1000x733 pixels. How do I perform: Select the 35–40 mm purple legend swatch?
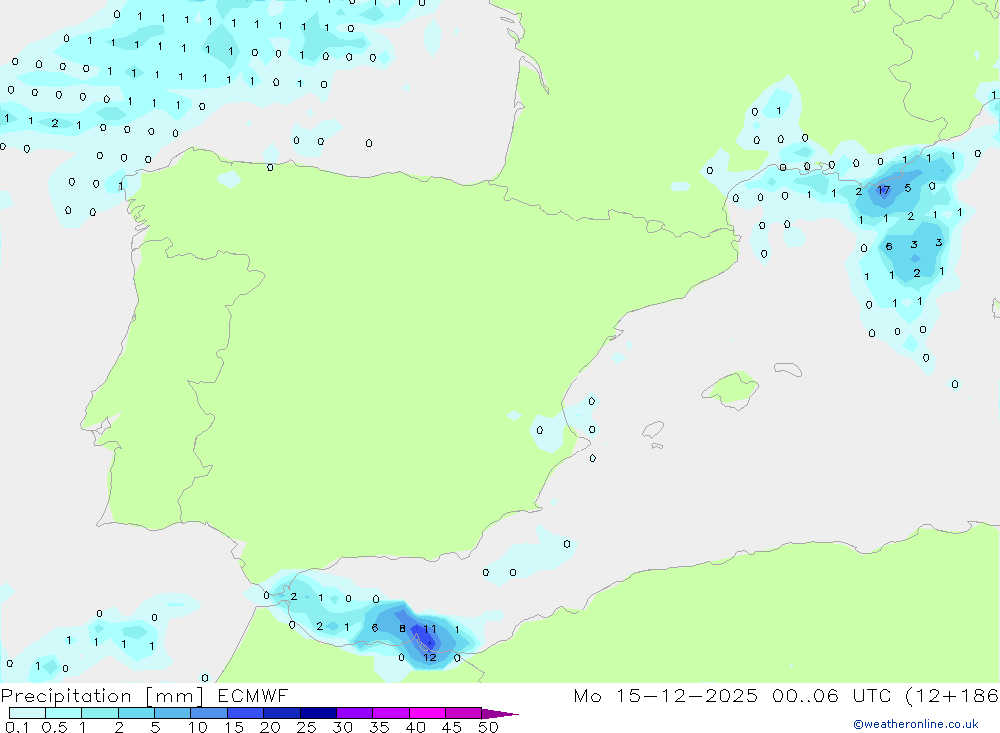click(x=390, y=713)
